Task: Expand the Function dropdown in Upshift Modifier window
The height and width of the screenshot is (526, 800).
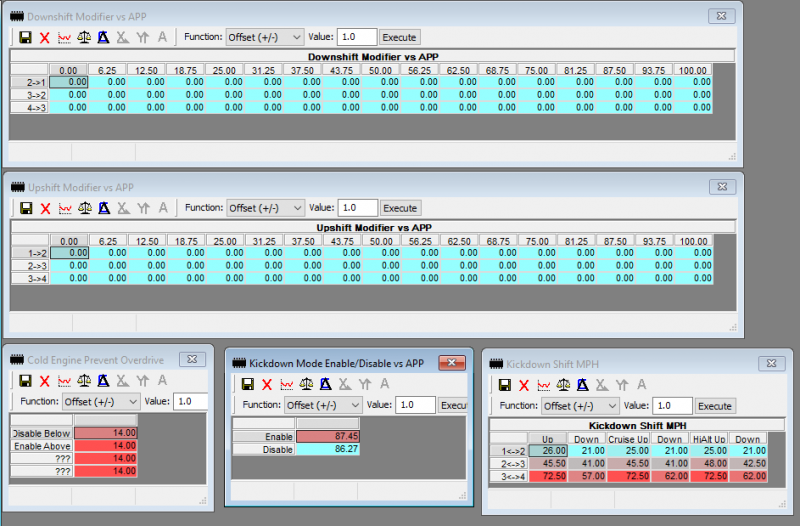Action: point(264,208)
